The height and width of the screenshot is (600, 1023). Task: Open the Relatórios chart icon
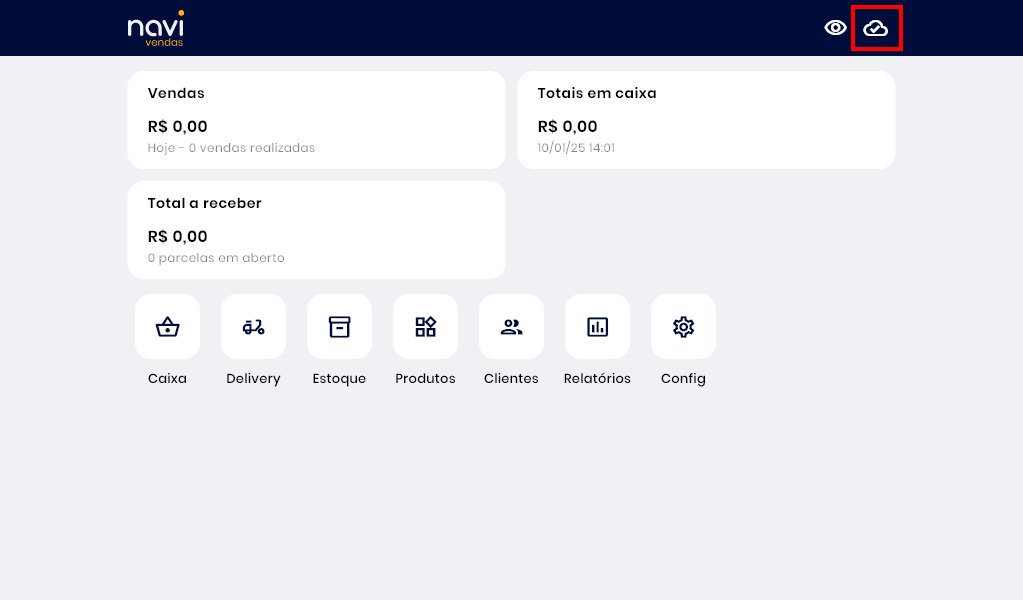[597, 327]
